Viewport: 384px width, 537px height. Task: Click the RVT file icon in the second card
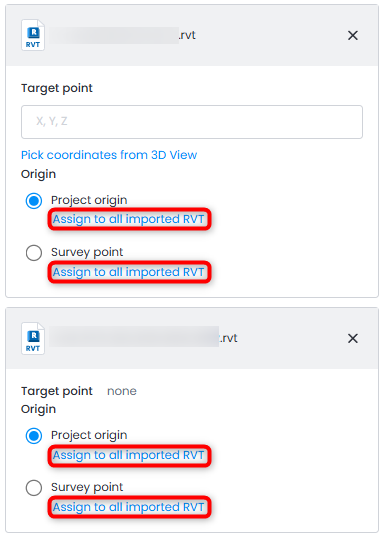coord(33,339)
